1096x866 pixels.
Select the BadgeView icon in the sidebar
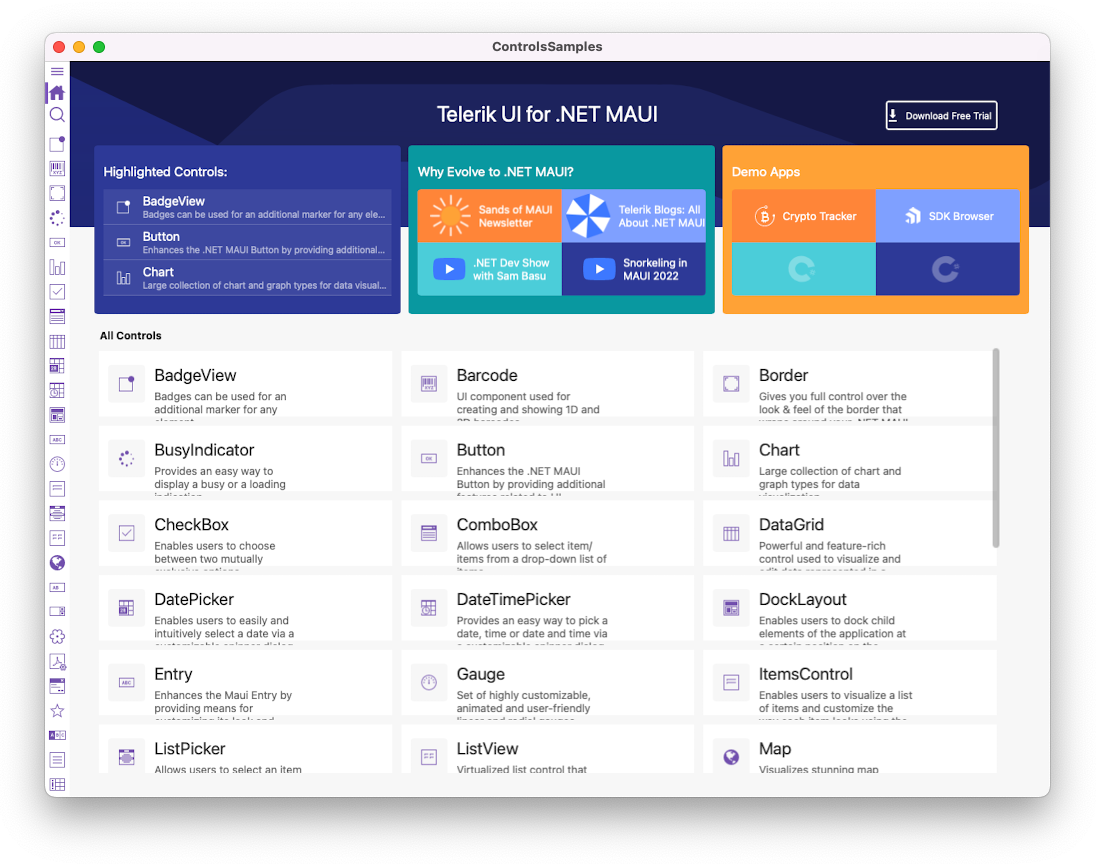57,143
